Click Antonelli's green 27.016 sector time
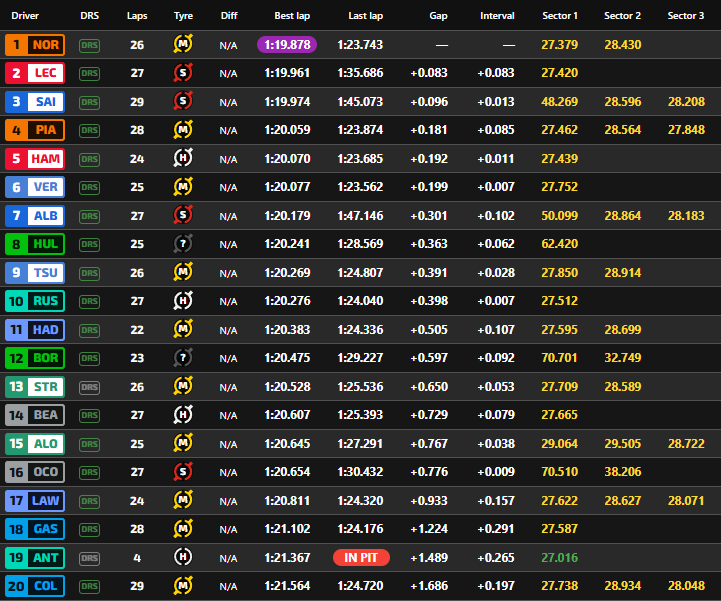Screen dimensions: 721x601 click(559, 558)
